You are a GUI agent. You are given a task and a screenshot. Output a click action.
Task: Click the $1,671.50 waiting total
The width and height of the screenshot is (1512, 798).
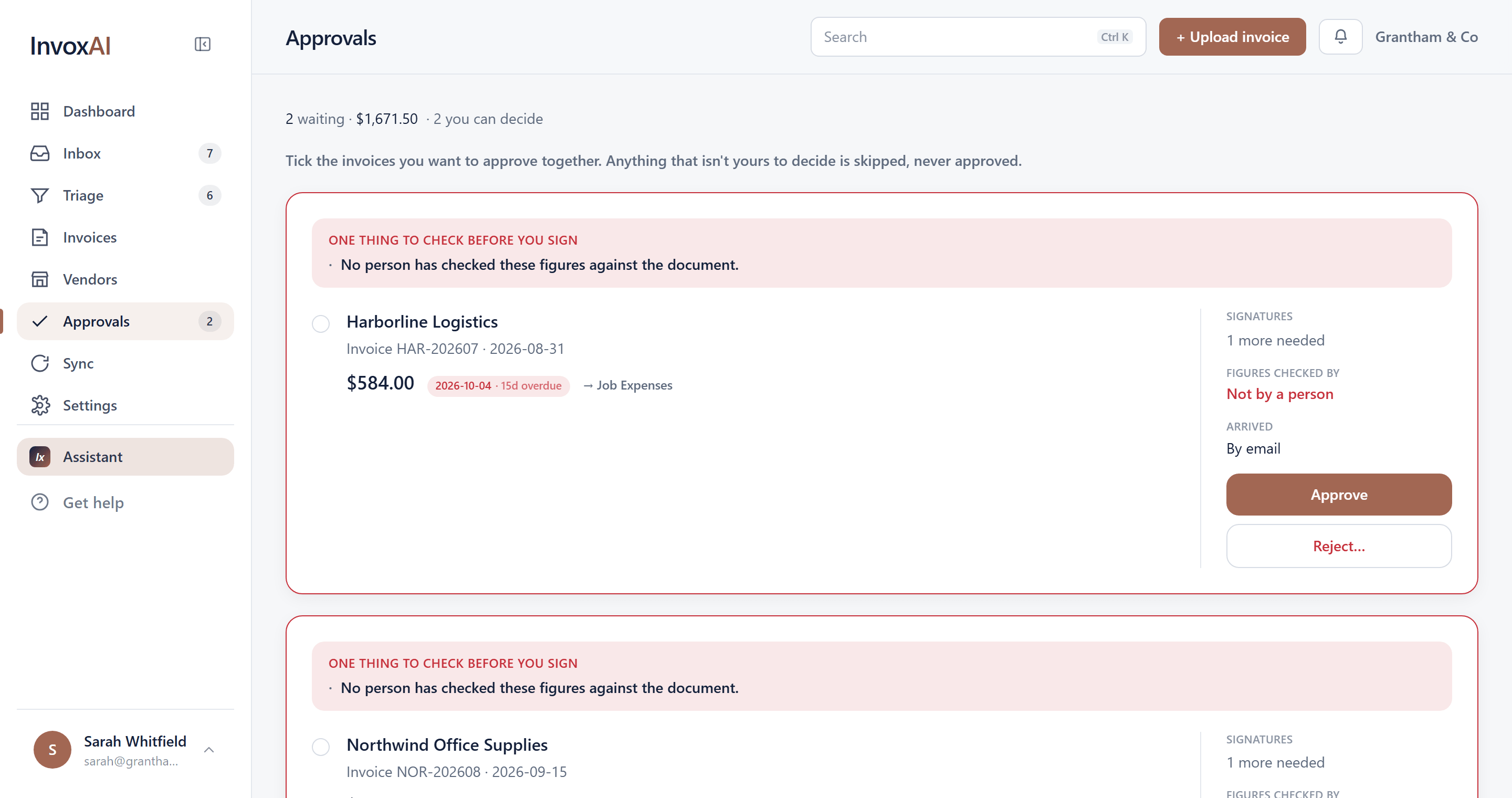coord(387,119)
